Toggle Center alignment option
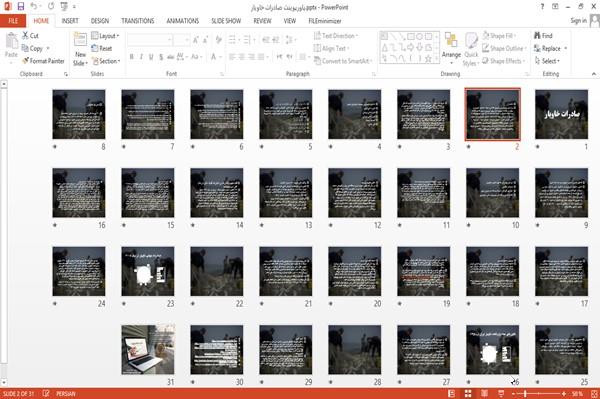600x399 pixels. pyautogui.click(x=242, y=57)
